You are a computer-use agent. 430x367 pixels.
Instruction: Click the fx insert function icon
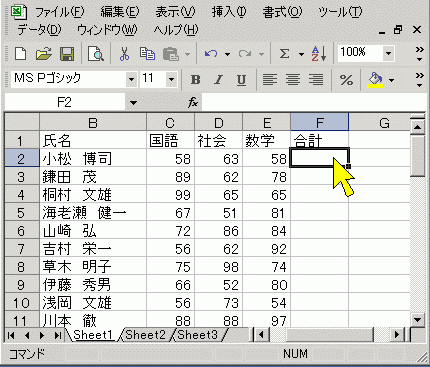pos(193,102)
